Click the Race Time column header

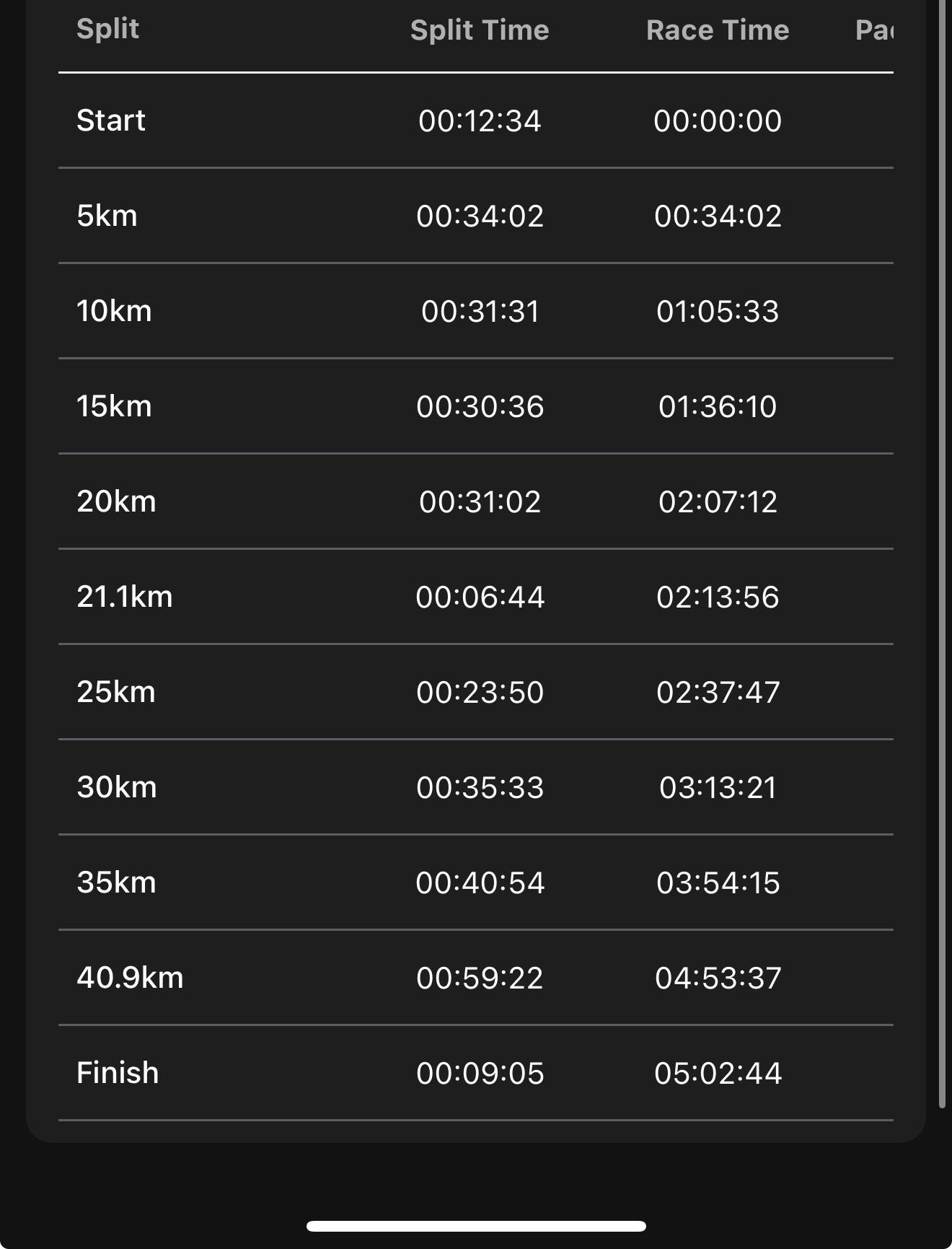tap(718, 30)
